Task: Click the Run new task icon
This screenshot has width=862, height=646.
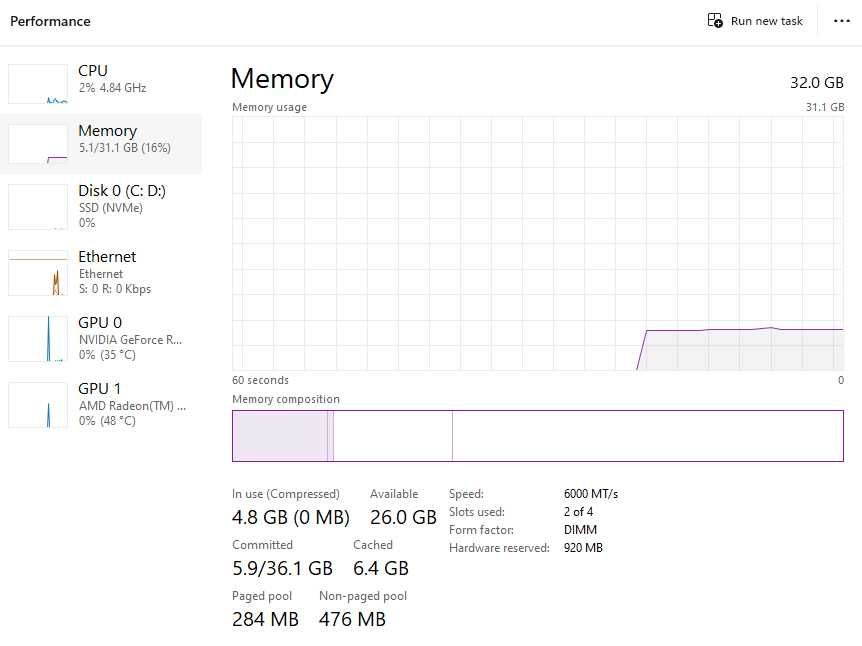Action: point(715,21)
